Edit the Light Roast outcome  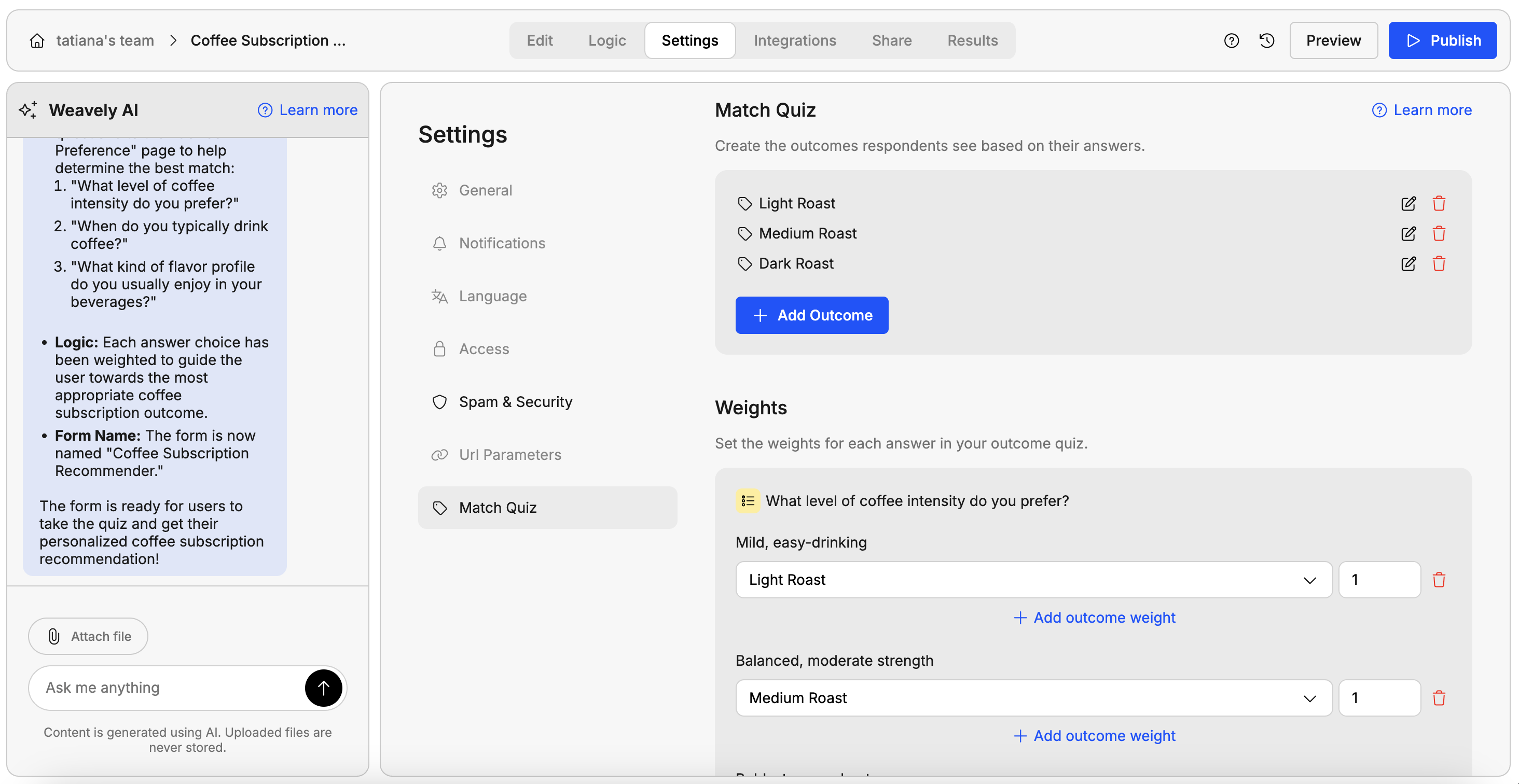coord(1408,203)
